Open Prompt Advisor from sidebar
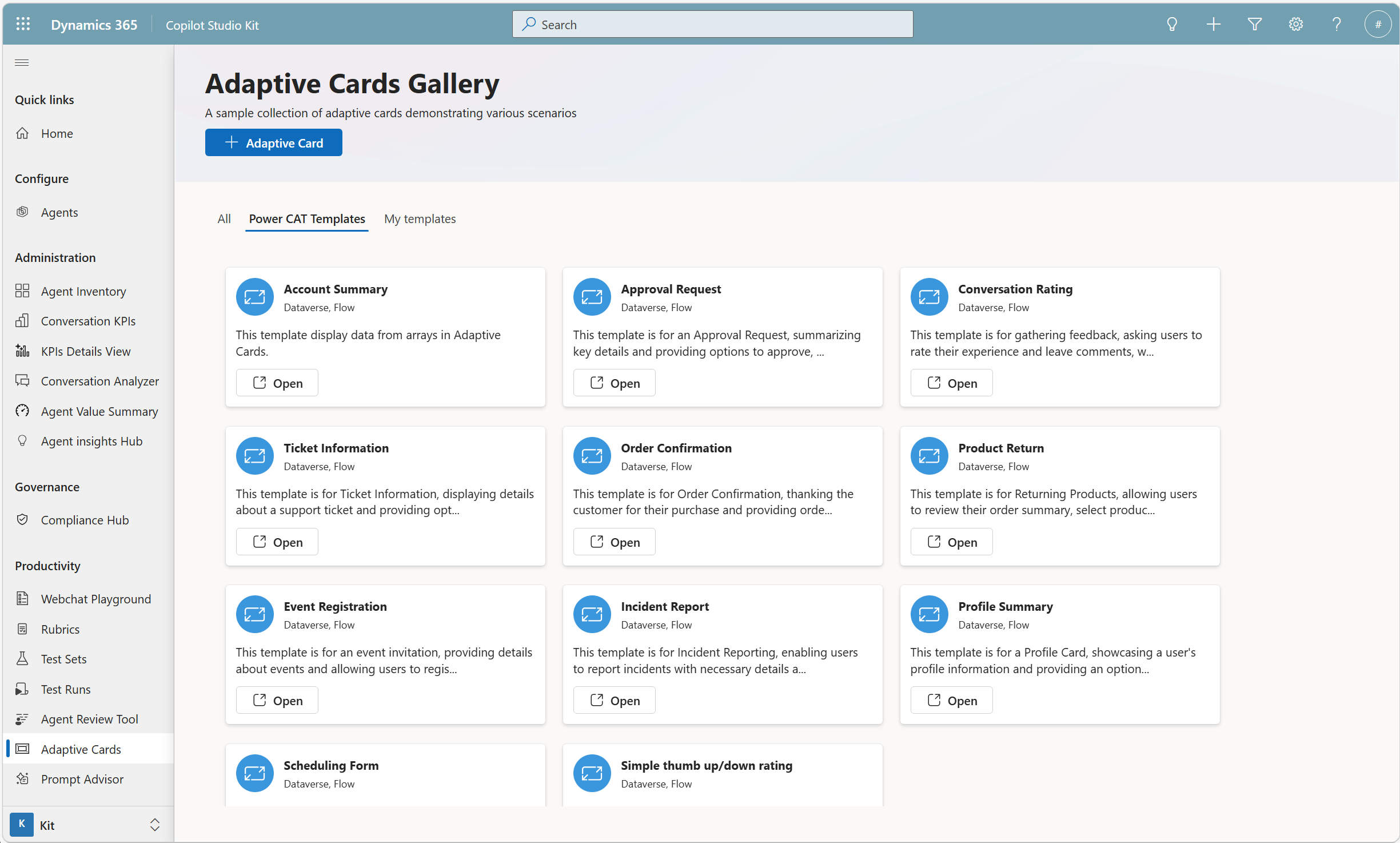The height and width of the screenshot is (843, 1400). (x=82, y=779)
